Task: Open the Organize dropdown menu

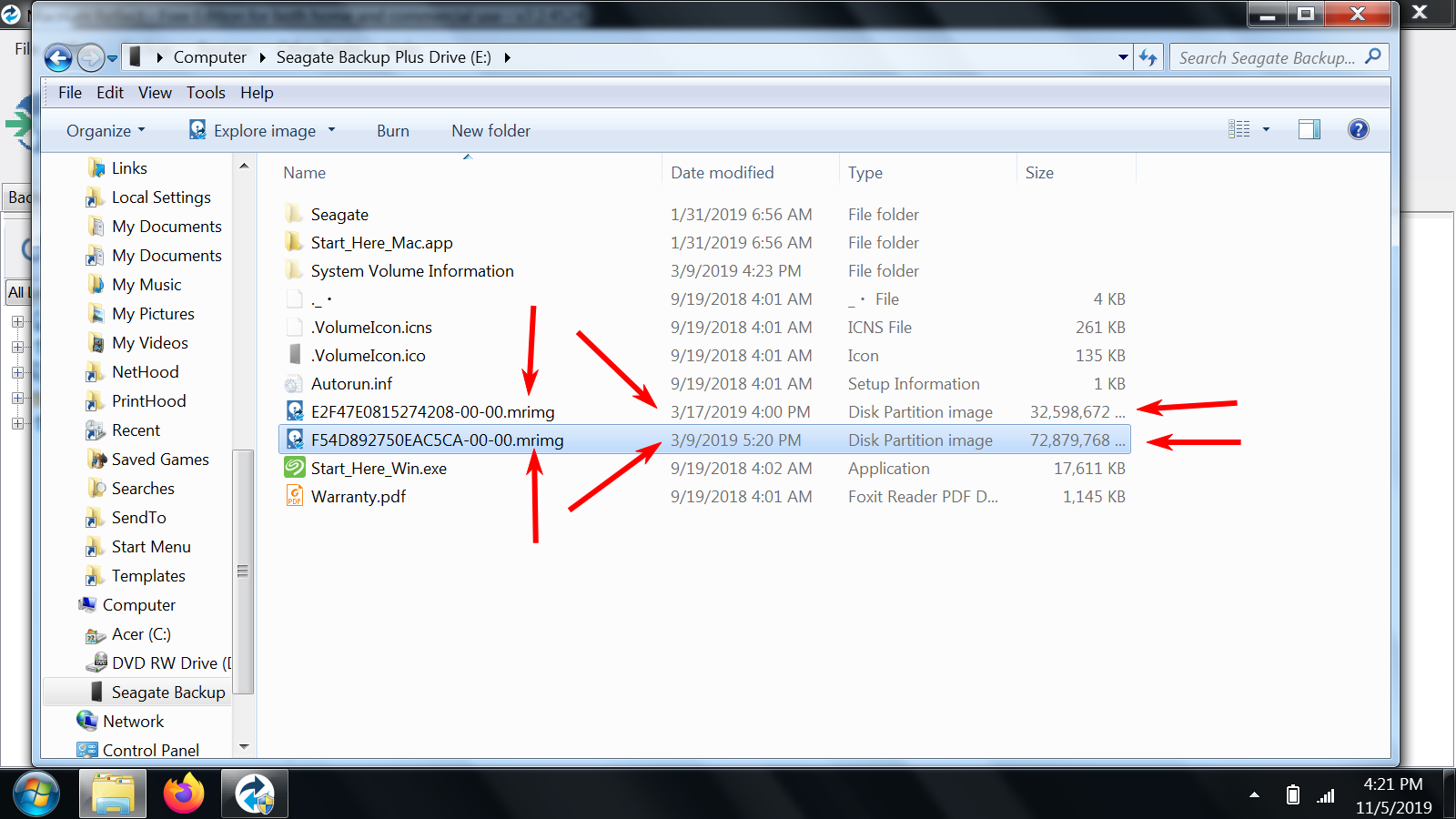Action: click(x=105, y=131)
